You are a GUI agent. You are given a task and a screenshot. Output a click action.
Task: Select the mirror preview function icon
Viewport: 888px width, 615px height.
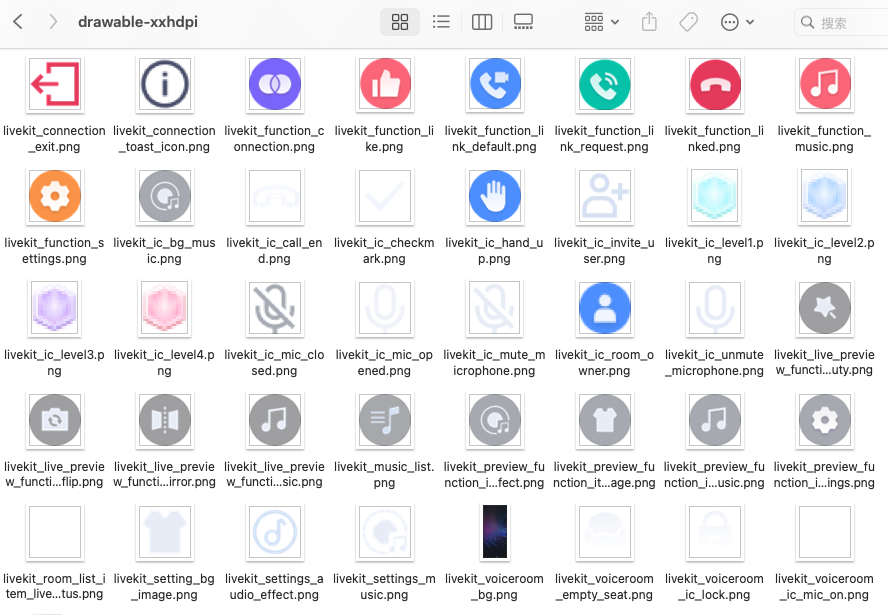pyautogui.click(x=164, y=420)
